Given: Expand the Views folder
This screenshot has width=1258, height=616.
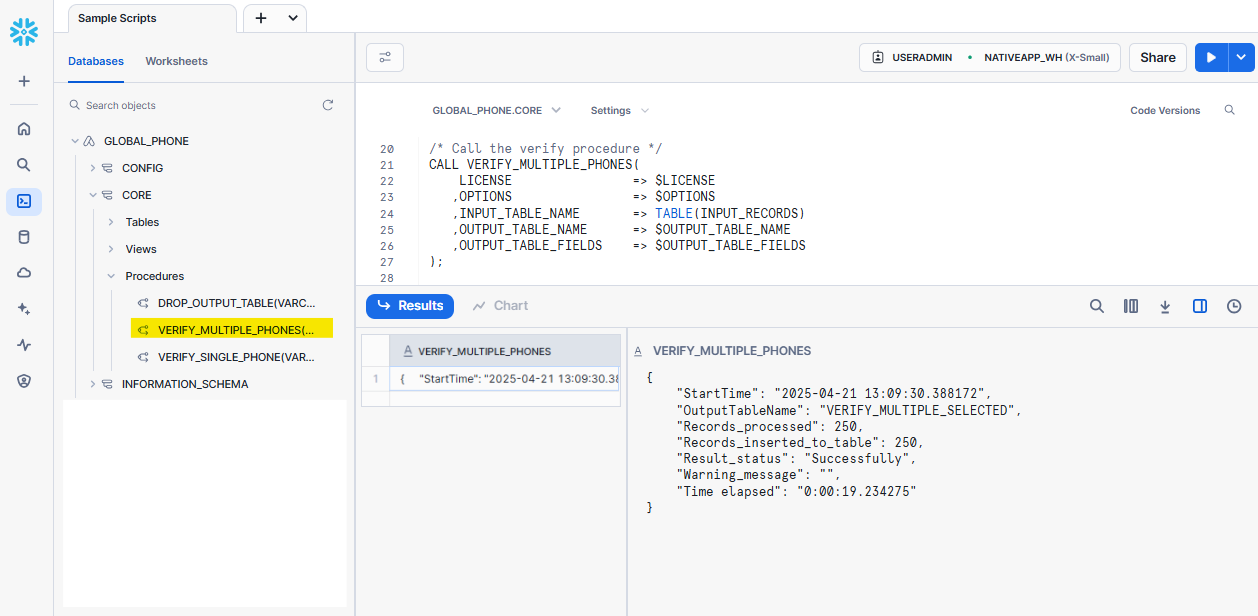Looking at the screenshot, I should click(x=111, y=249).
